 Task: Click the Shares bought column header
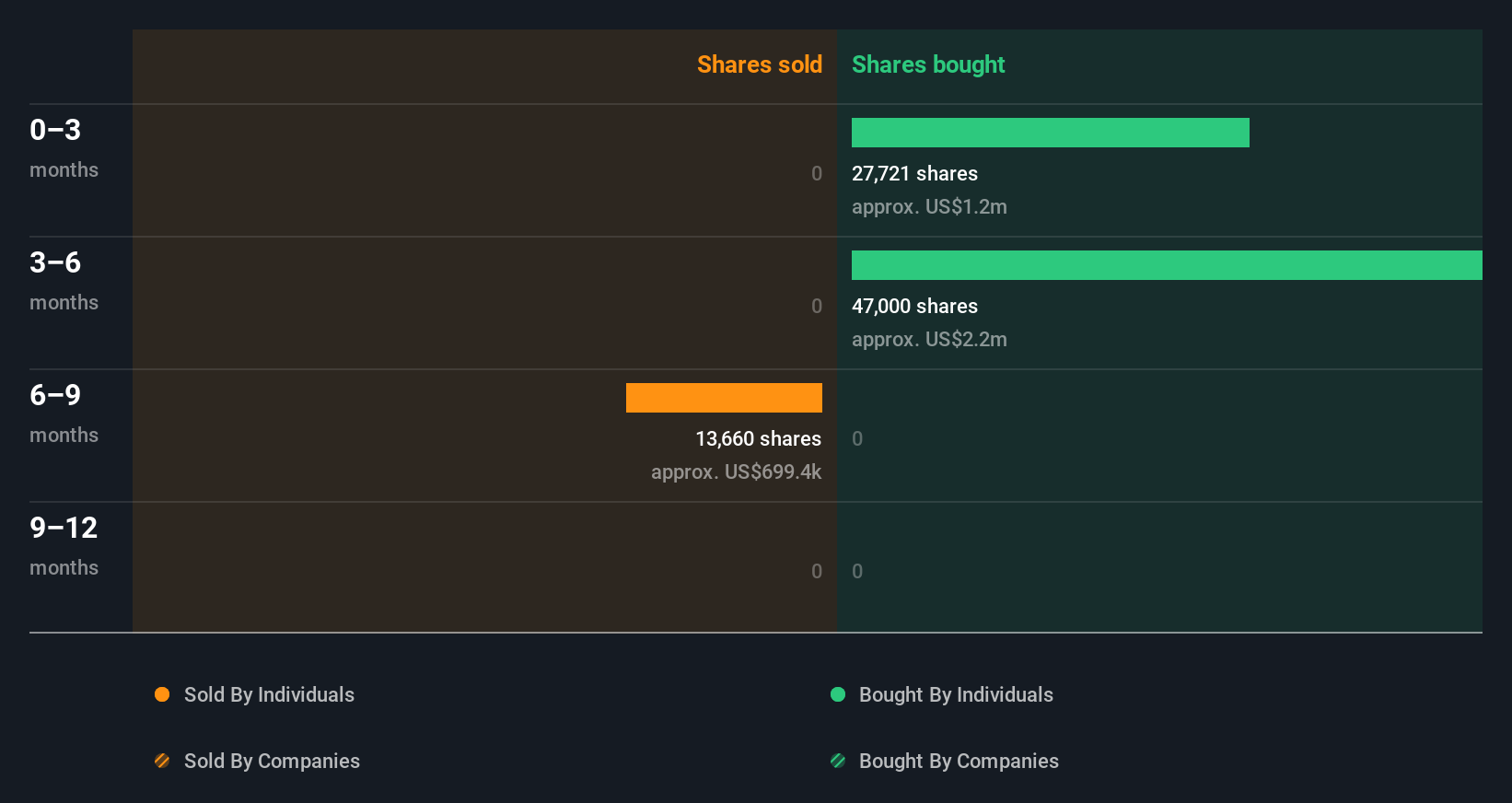(x=928, y=64)
